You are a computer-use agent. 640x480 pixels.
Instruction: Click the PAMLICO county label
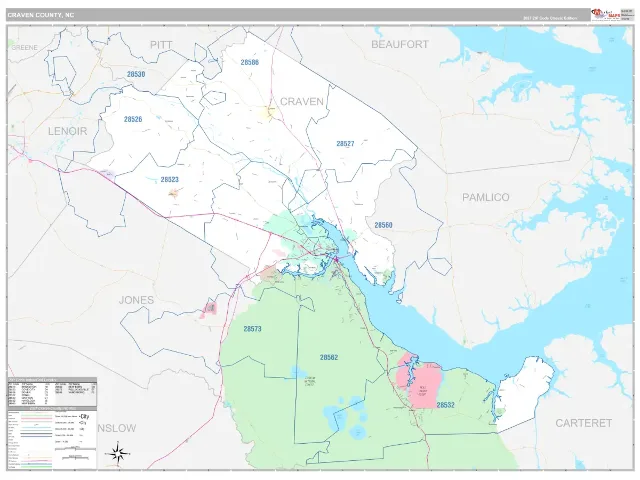[x=486, y=198]
